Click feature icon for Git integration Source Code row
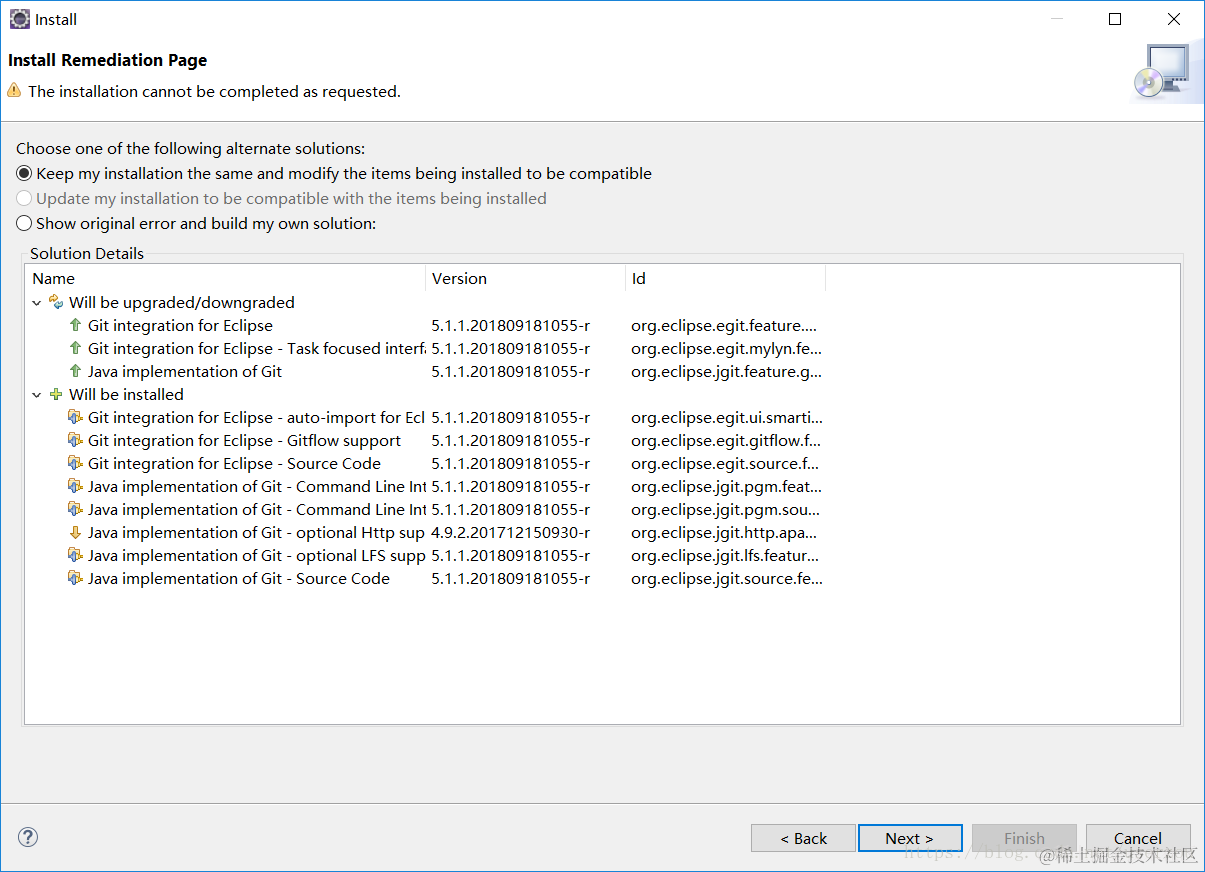The height and width of the screenshot is (872, 1205). tap(75, 463)
